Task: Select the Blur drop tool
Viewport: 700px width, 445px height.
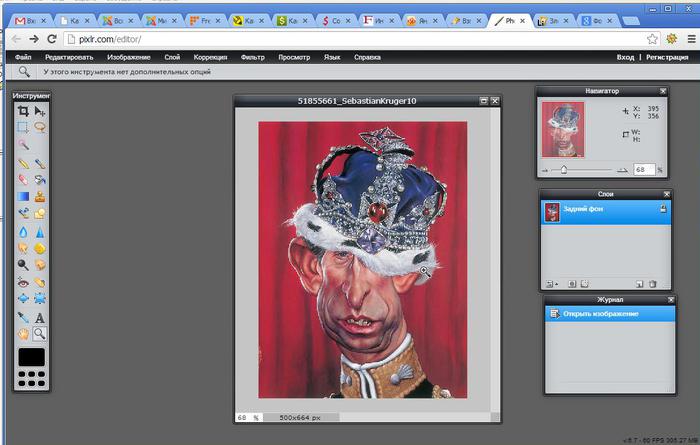Action: coord(23,232)
